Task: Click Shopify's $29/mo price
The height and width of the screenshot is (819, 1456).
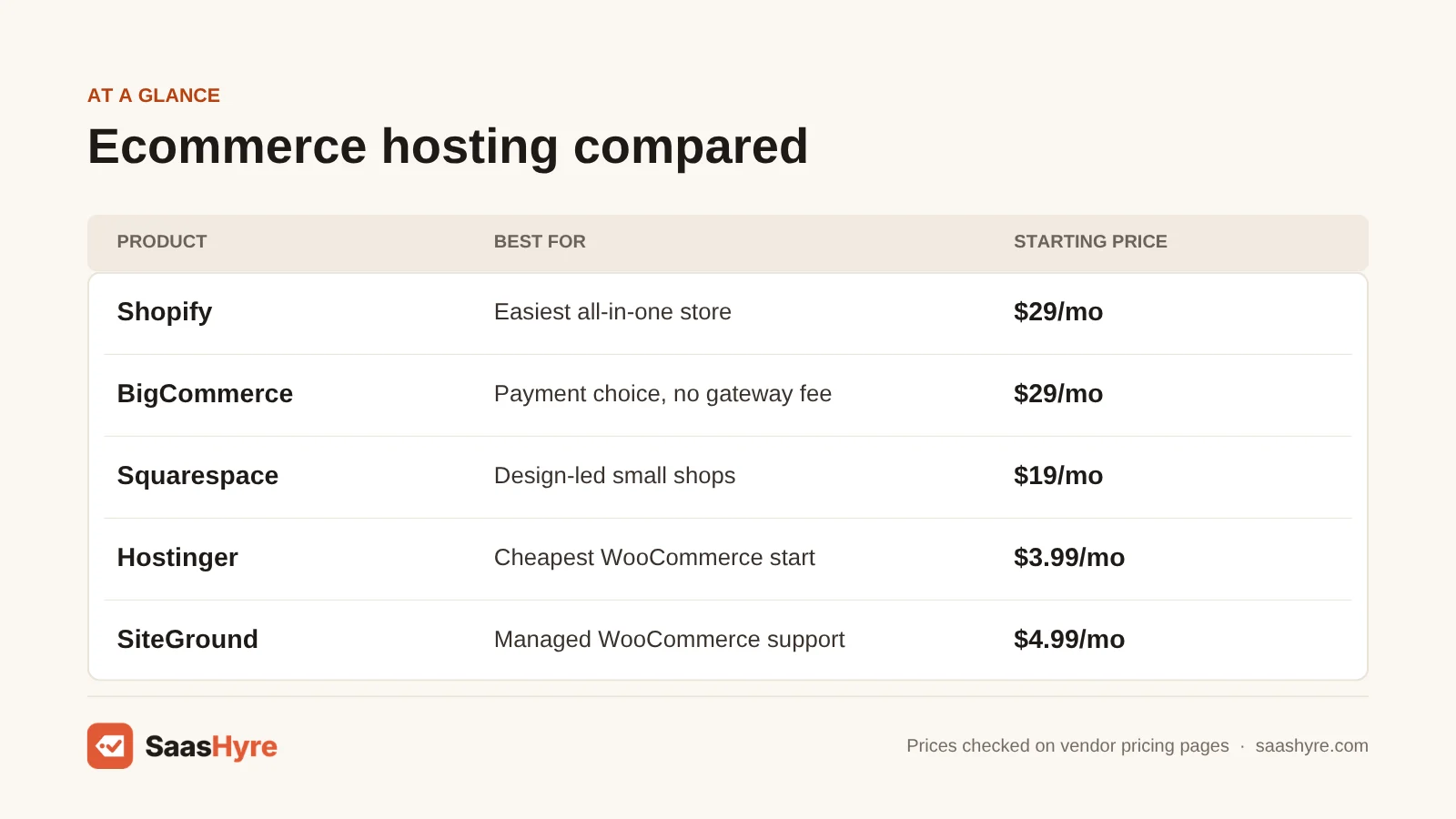Action: tap(1058, 311)
